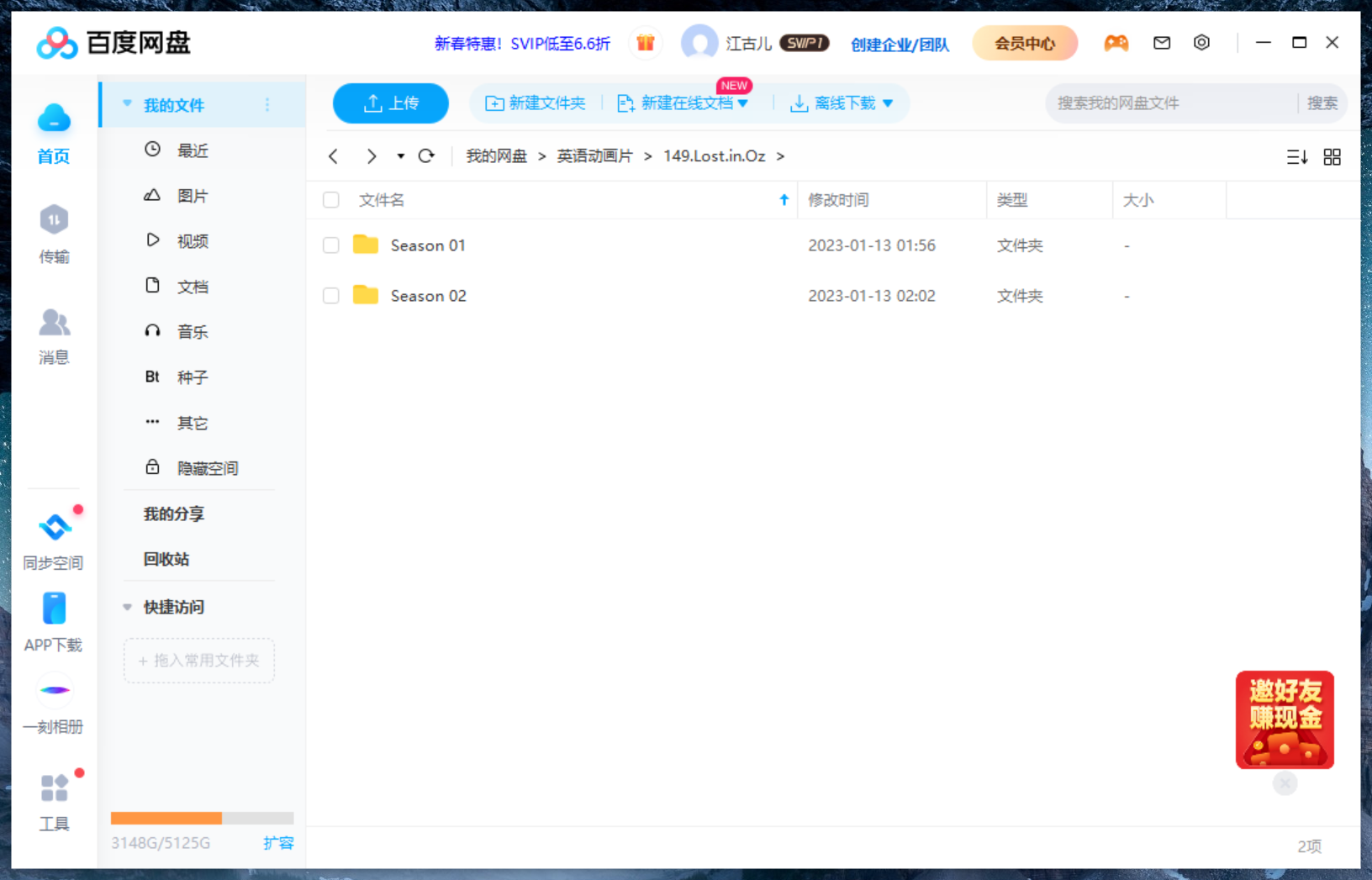Open the 离线下载 dropdown menu
This screenshot has height=880, width=1372.
pyautogui.click(x=889, y=103)
